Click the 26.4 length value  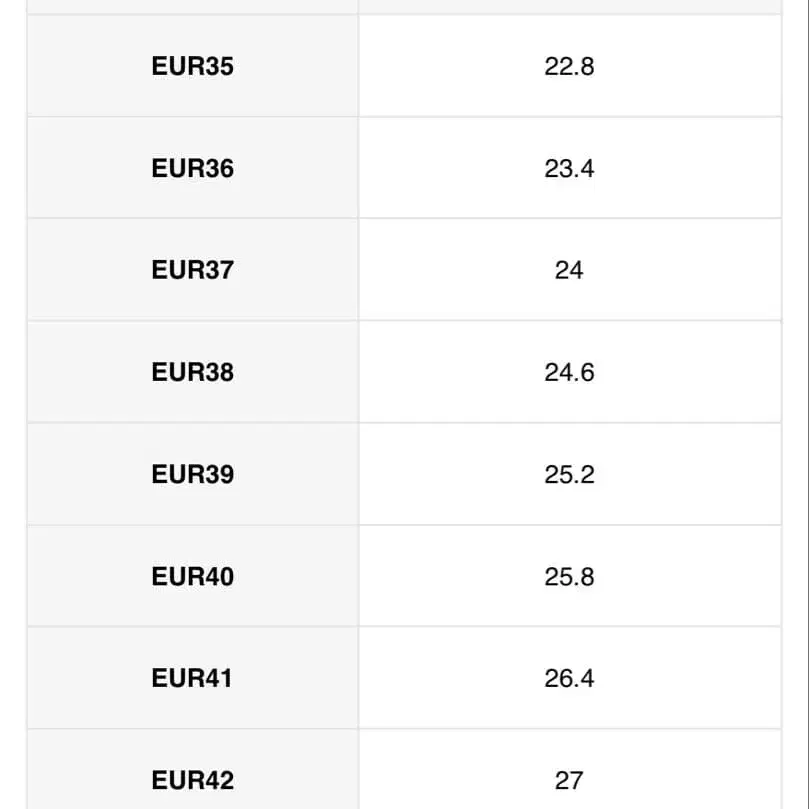[x=569, y=678]
